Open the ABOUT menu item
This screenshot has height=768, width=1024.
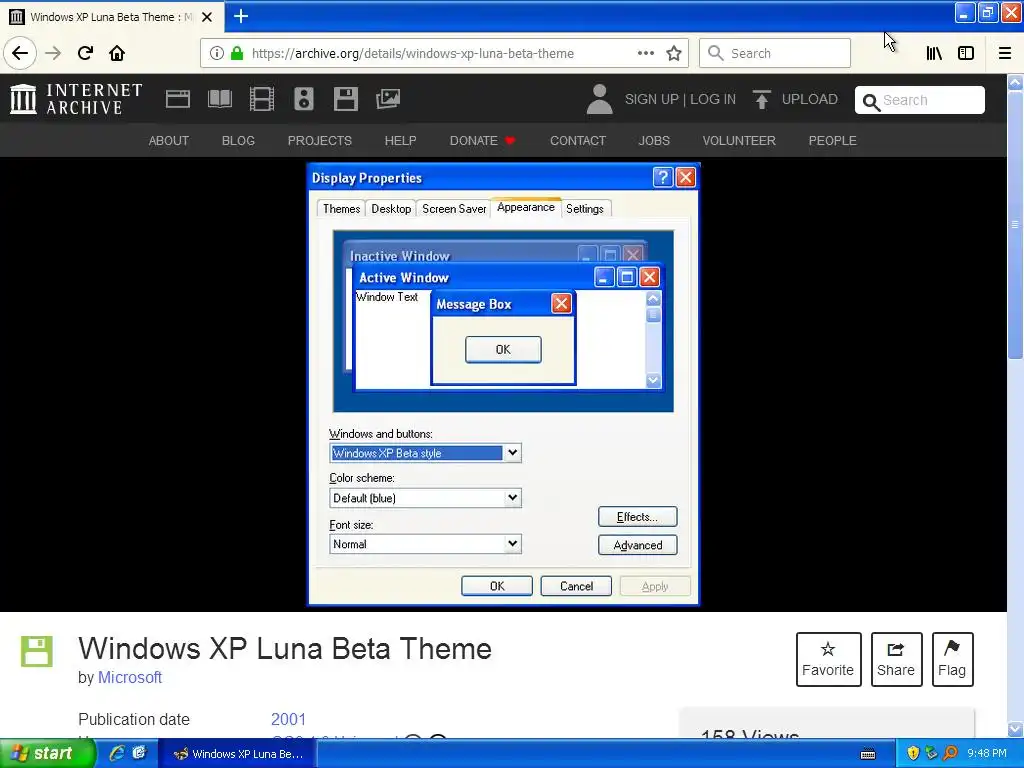[168, 140]
